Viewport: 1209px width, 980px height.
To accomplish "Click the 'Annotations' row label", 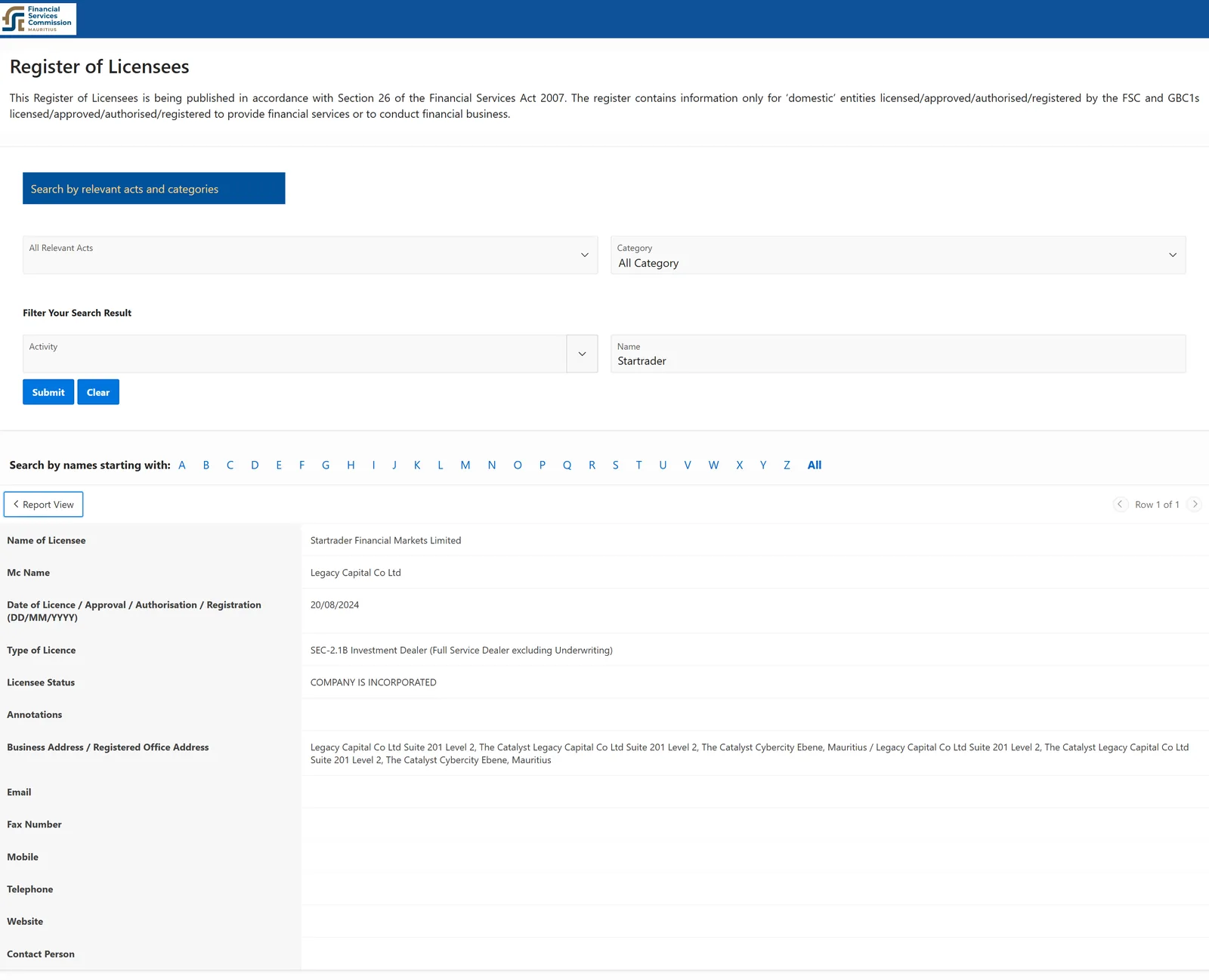I will [35, 715].
